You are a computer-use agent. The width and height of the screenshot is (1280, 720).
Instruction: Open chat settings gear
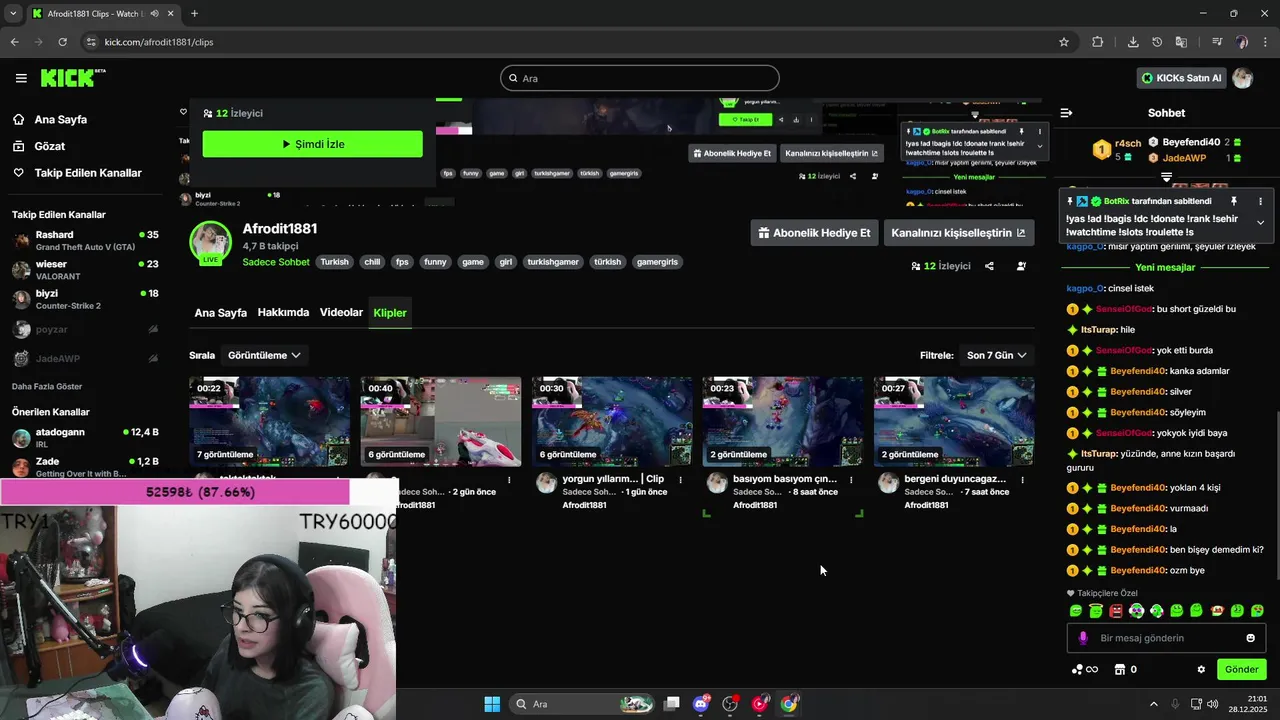pyautogui.click(x=1201, y=670)
